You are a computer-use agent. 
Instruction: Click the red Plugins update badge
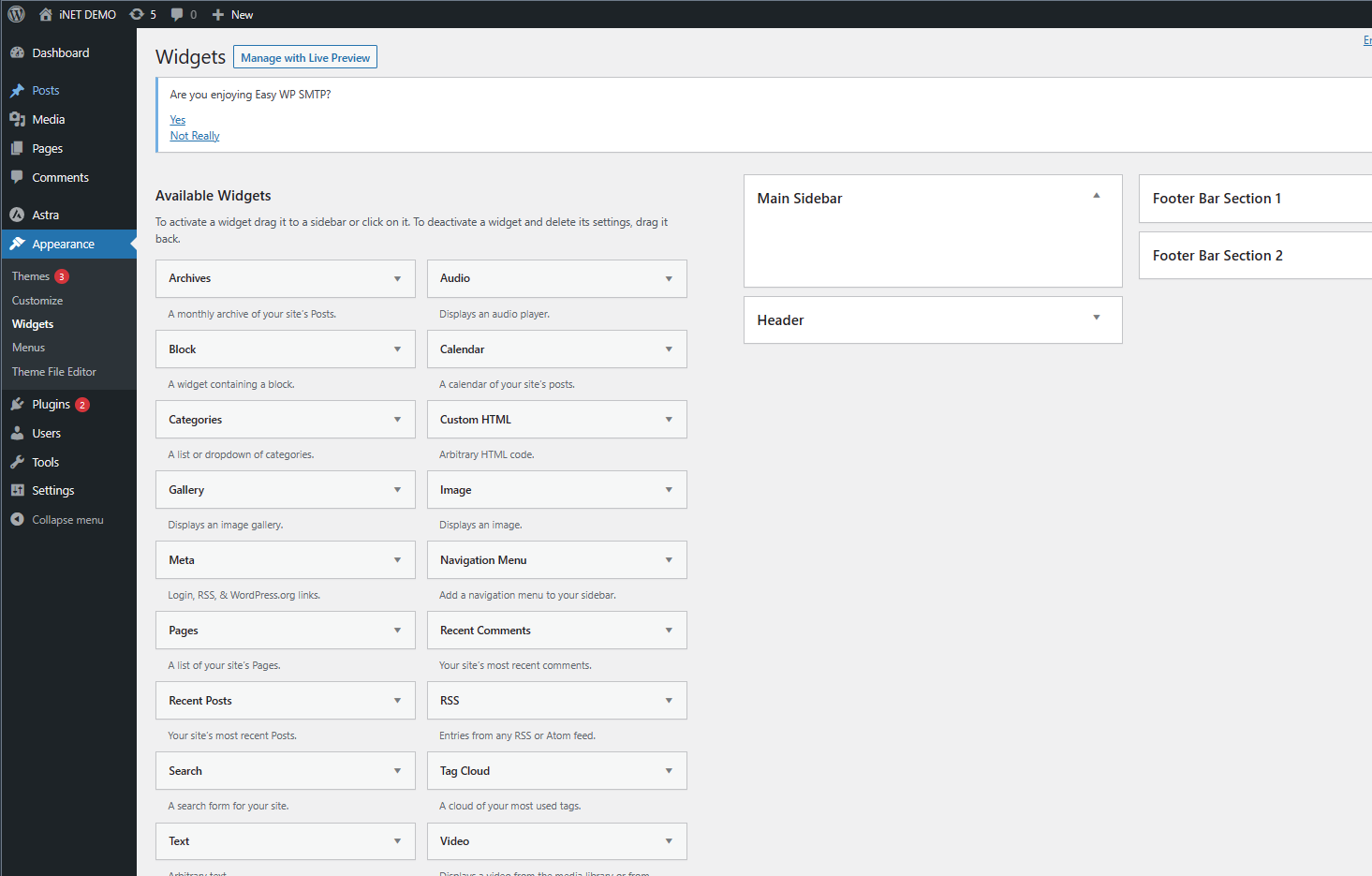pyautogui.click(x=82, y=405)
